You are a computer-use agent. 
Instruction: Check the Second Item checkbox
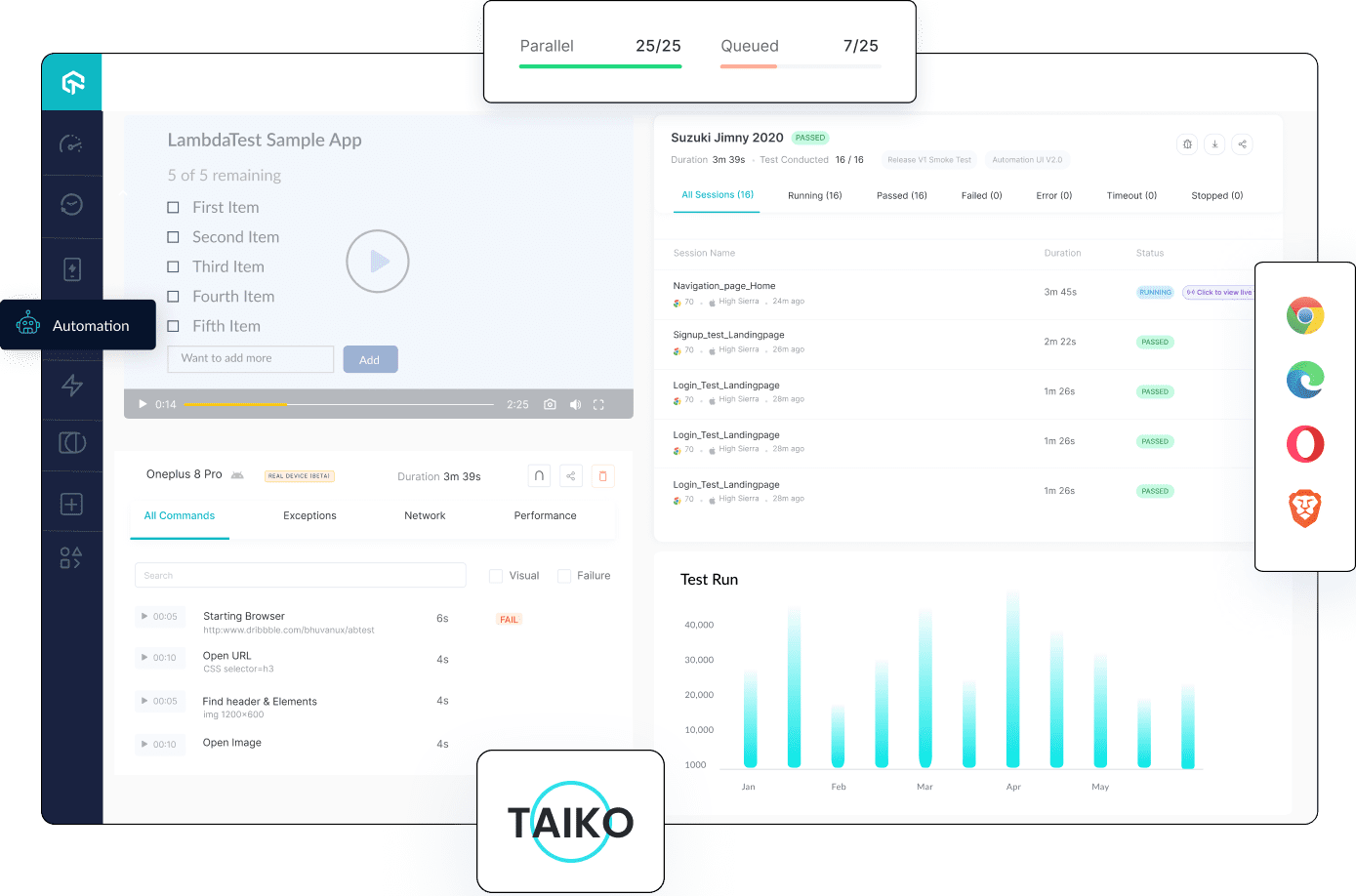click(173, 237)
